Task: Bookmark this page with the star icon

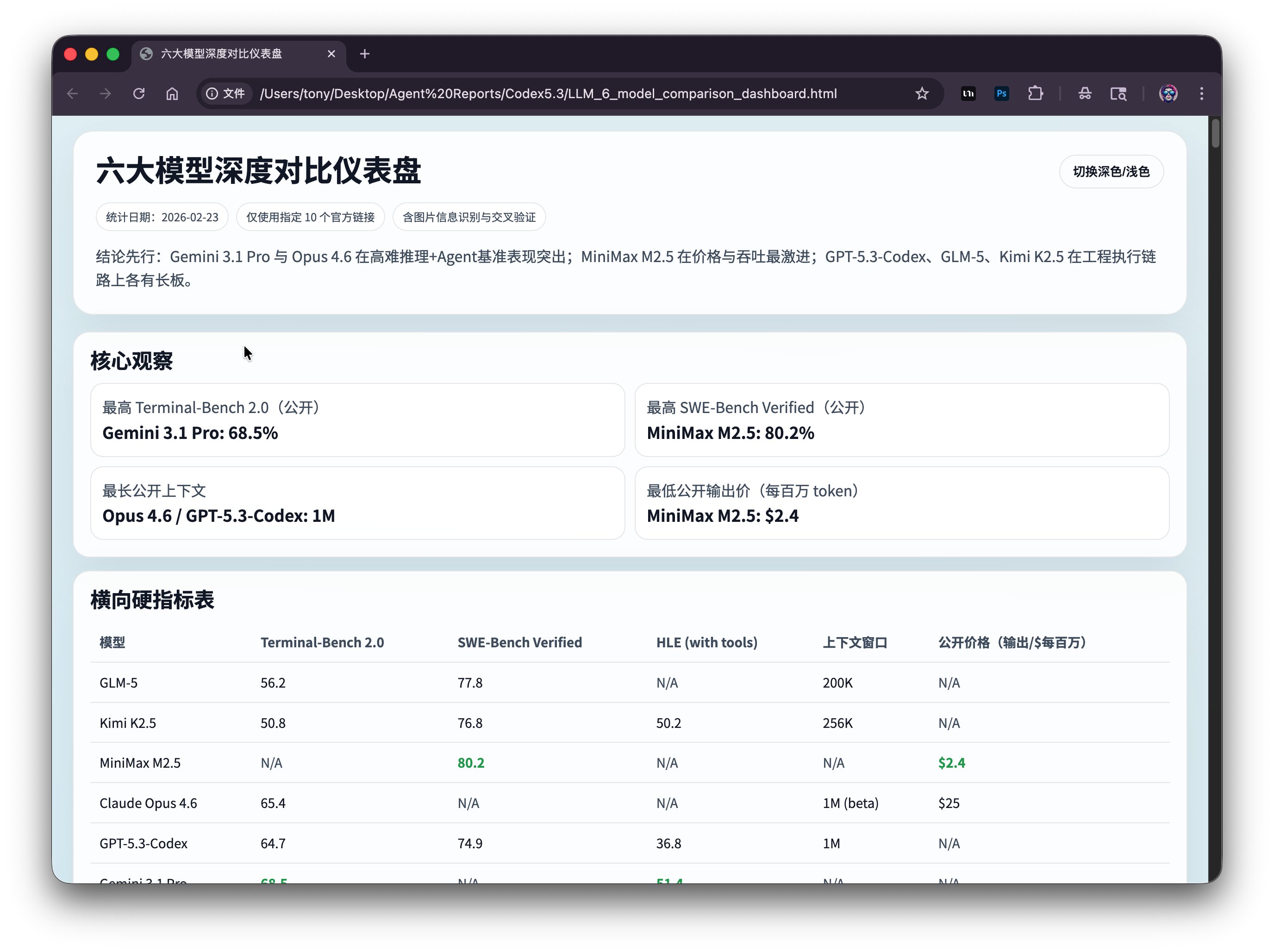Action: [922, 93]
